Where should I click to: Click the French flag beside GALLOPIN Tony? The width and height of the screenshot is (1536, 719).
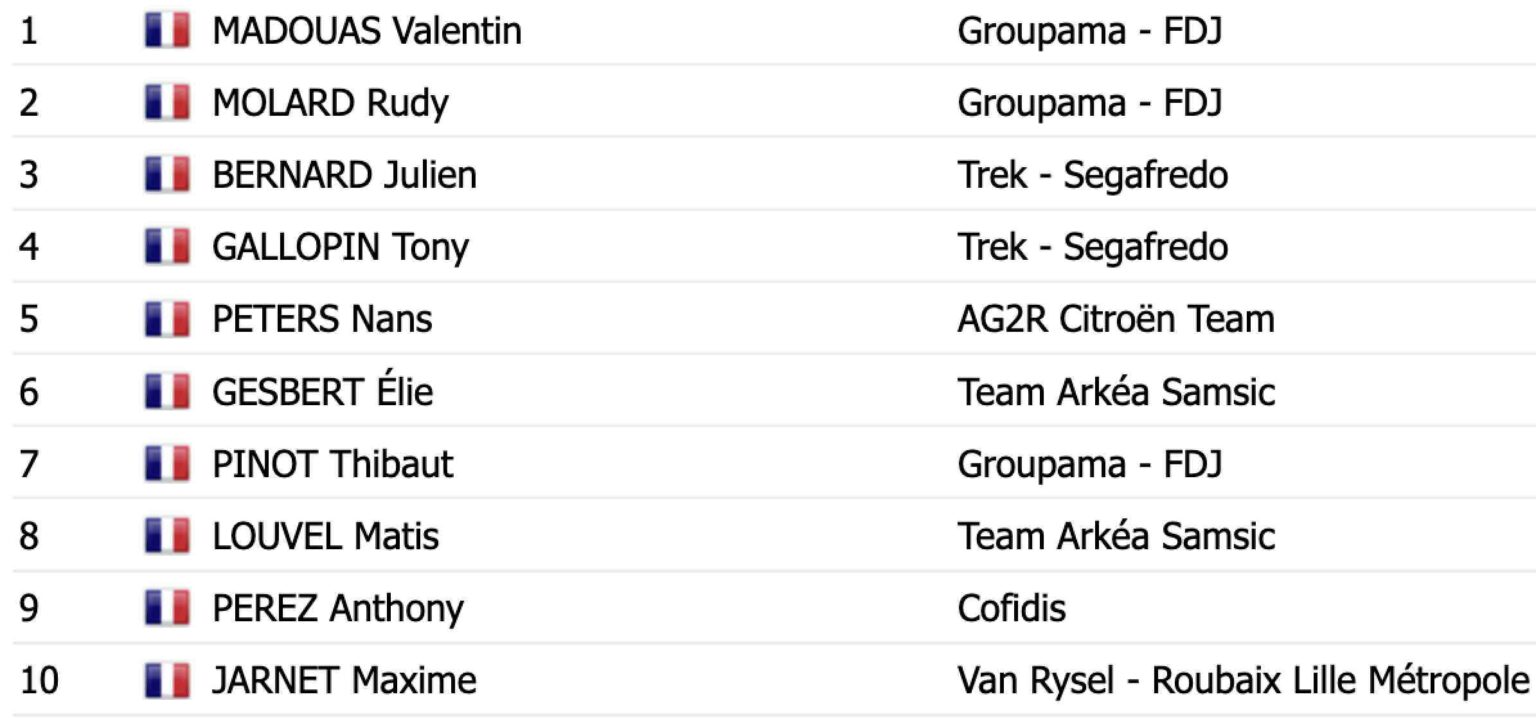(x=166, y=247)
